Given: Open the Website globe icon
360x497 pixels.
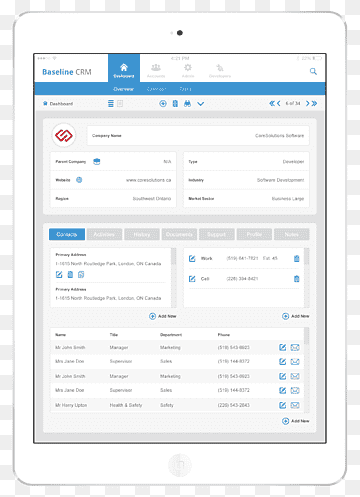Looking at the screenshot, I should [x=79, y=180].
